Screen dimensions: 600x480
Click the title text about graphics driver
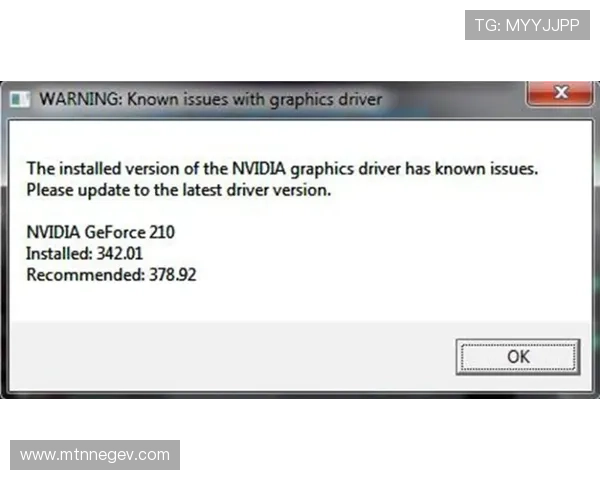[x=211, y=100]
